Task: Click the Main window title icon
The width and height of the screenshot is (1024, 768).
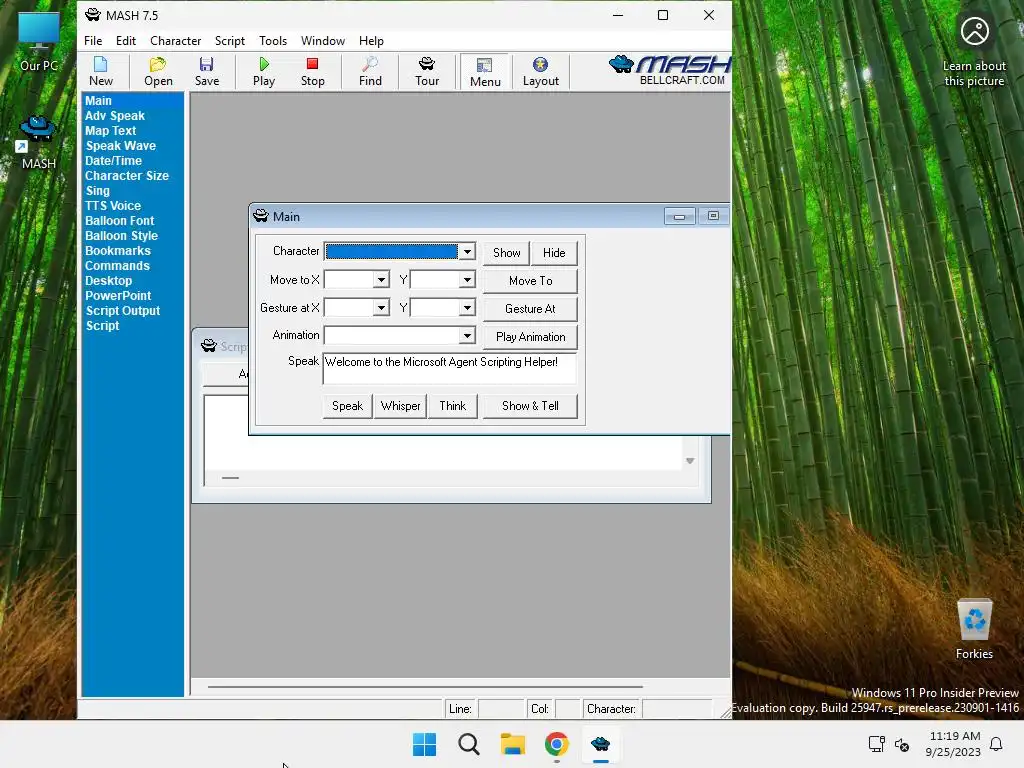Action: 261,216
